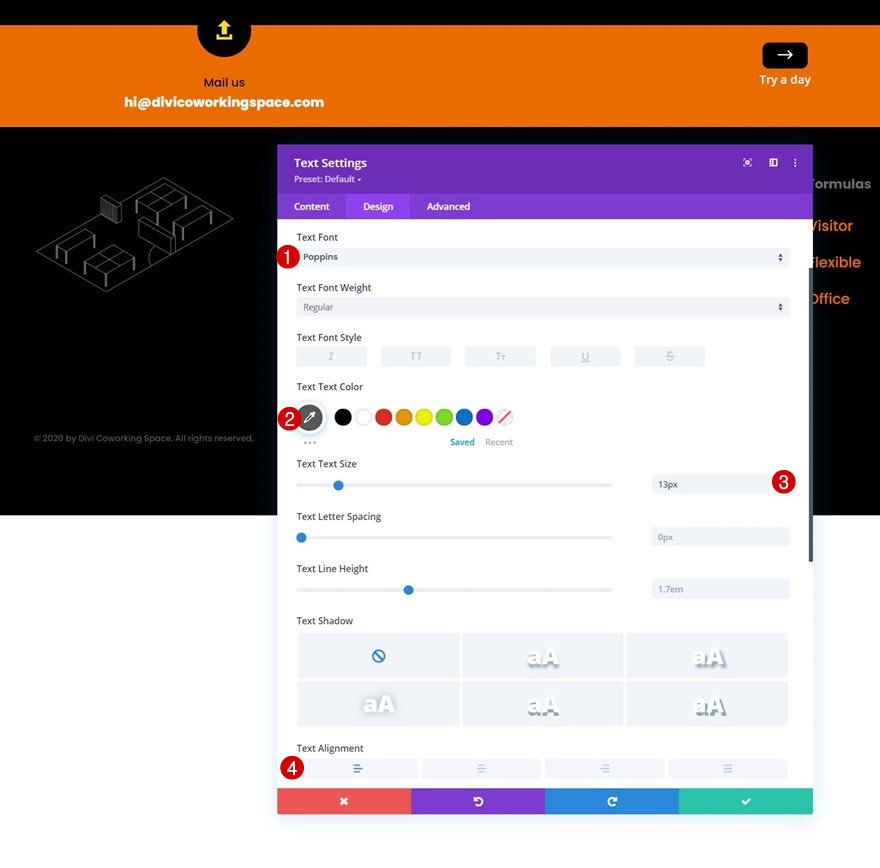Click the undo purple arrow button
The image size is (880, 868).
point(478,801)
